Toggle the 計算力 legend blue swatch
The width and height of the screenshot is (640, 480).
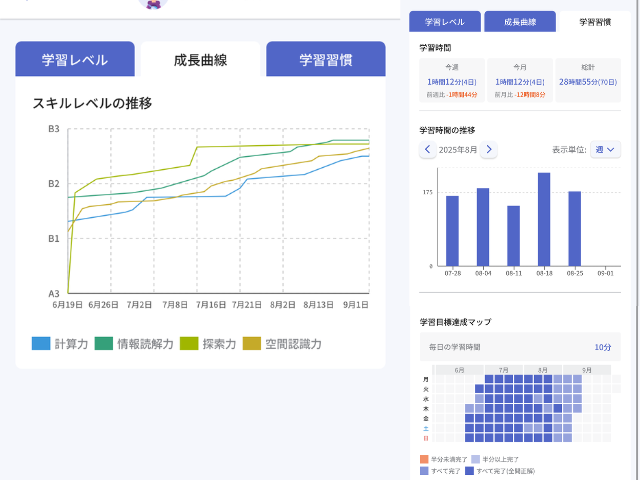tap(41, 343)
